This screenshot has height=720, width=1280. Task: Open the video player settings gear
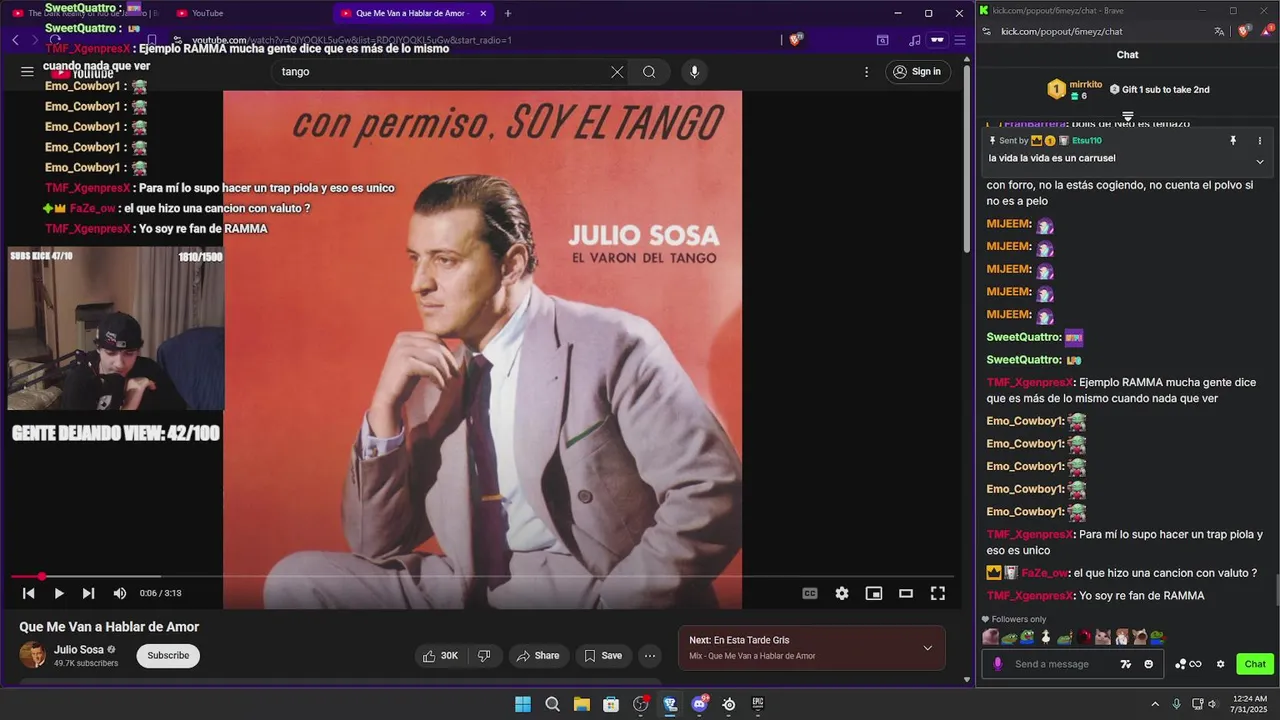point(842,593)
